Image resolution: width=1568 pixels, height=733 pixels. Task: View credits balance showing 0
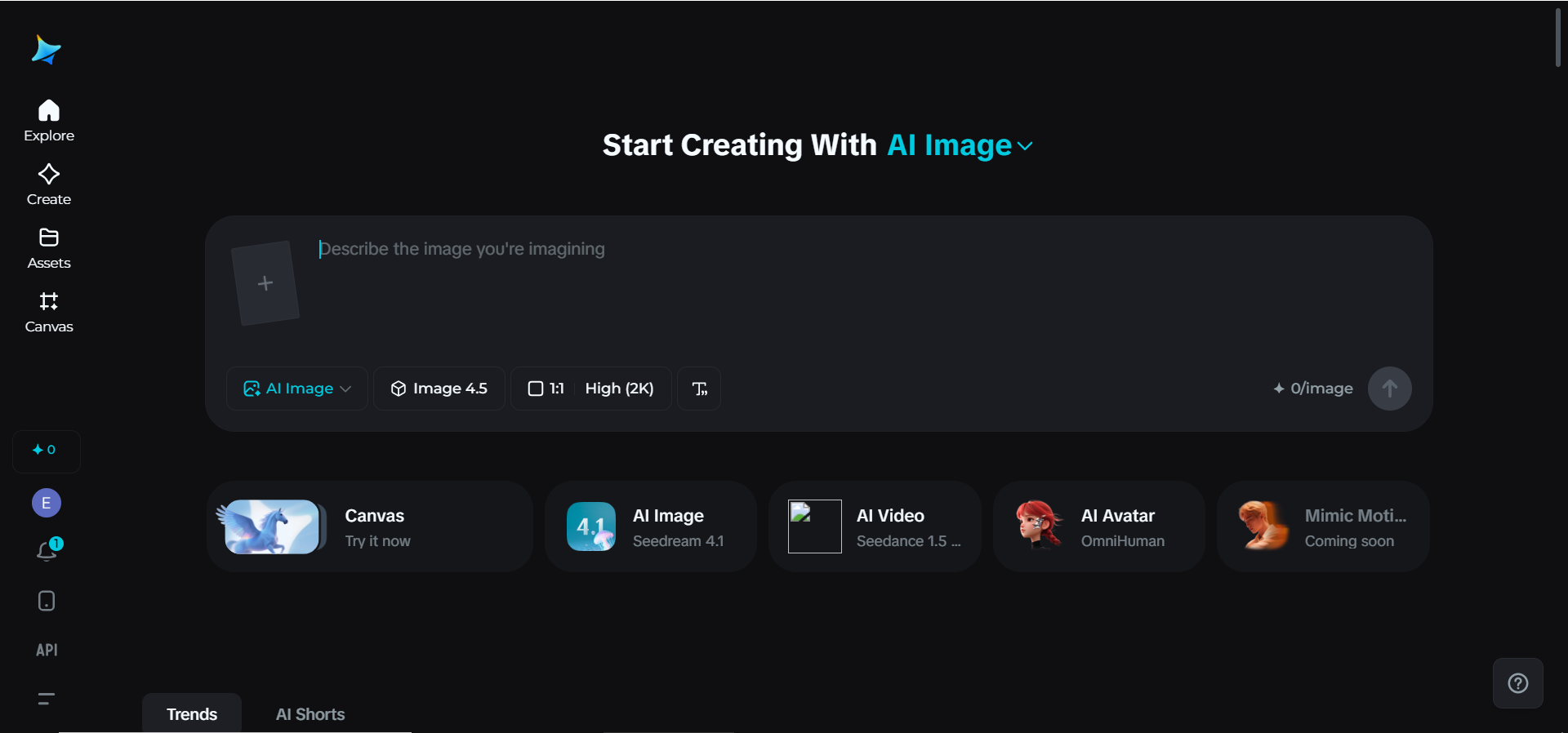point(46,451)
